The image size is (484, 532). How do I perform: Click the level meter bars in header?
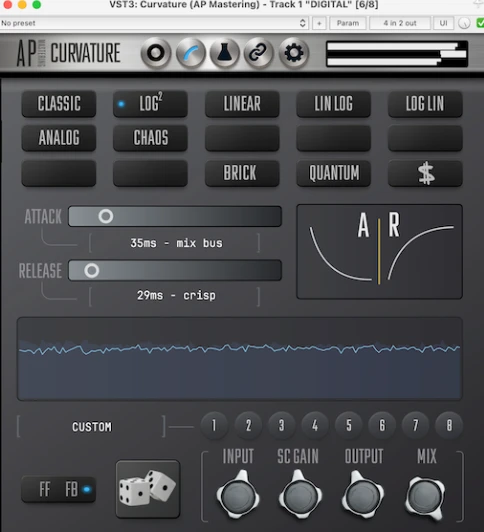click(x=397, y=54)
